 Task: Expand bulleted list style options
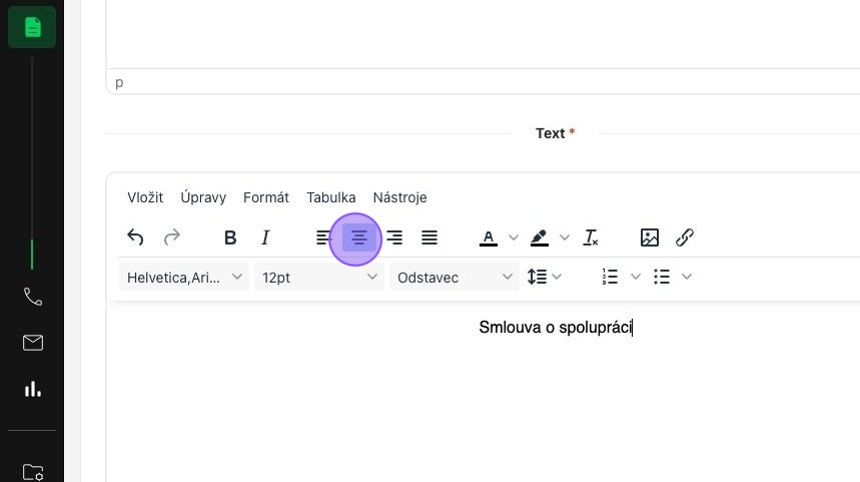click(x=687, y=277)
